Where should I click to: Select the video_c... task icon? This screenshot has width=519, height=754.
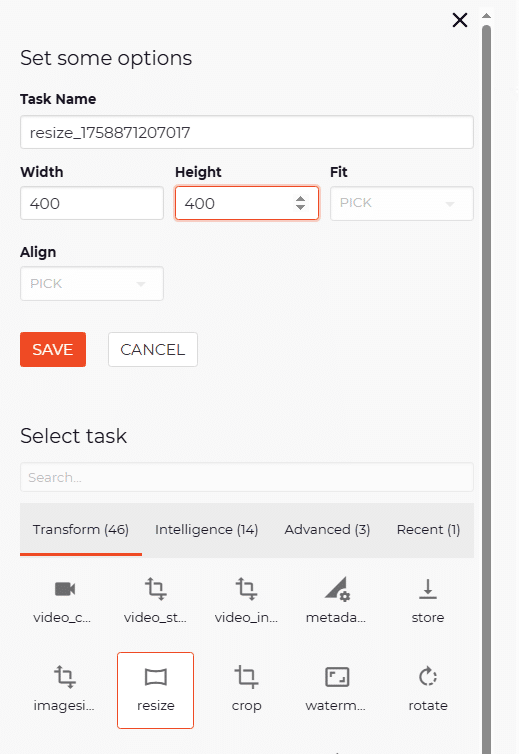pos(65,589)
